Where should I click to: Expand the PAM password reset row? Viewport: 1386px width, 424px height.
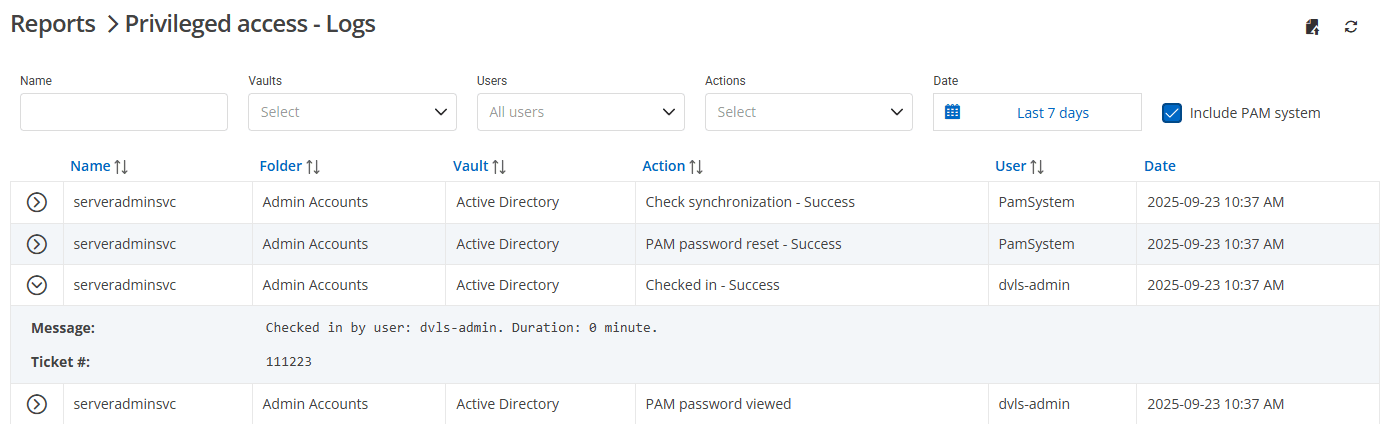click(37, 244)
